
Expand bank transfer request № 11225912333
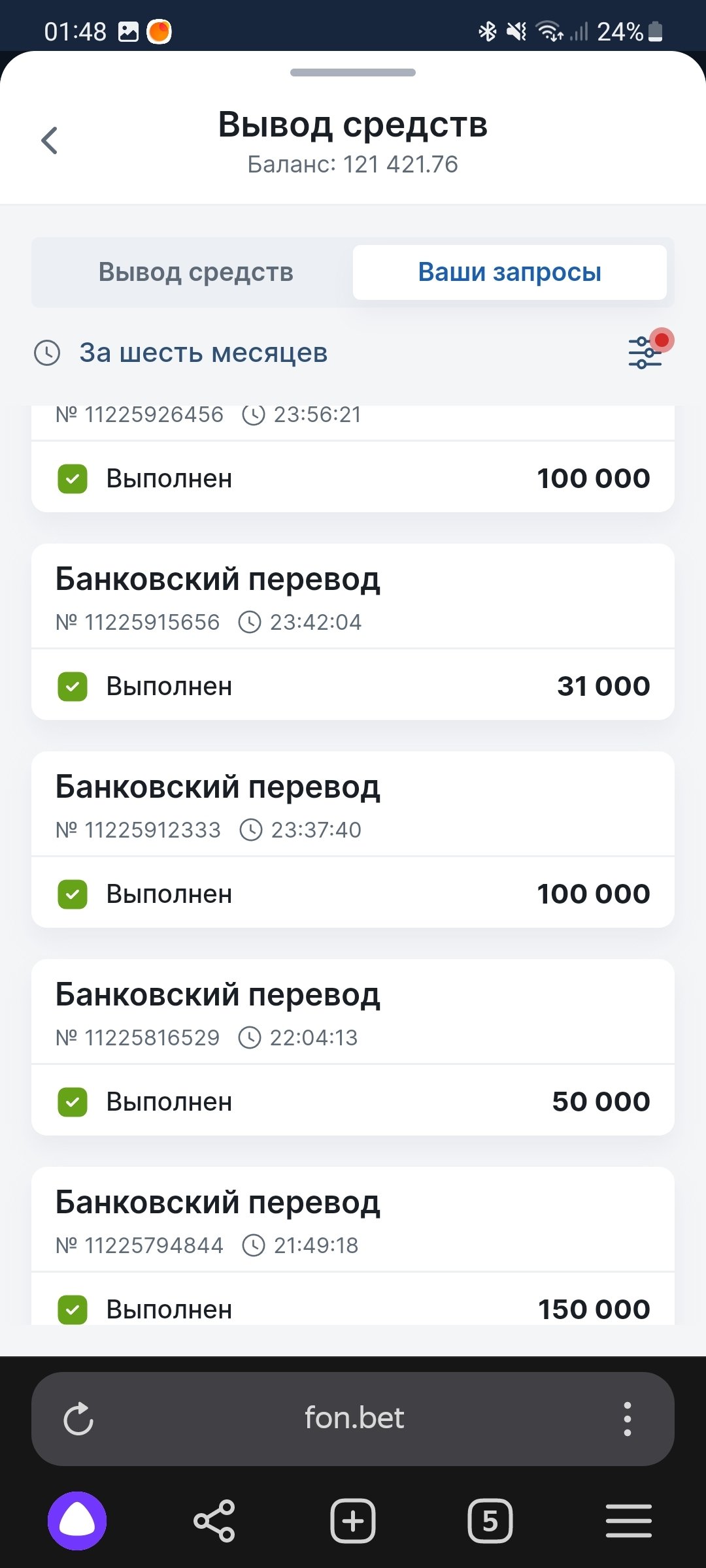pos(353,804)
